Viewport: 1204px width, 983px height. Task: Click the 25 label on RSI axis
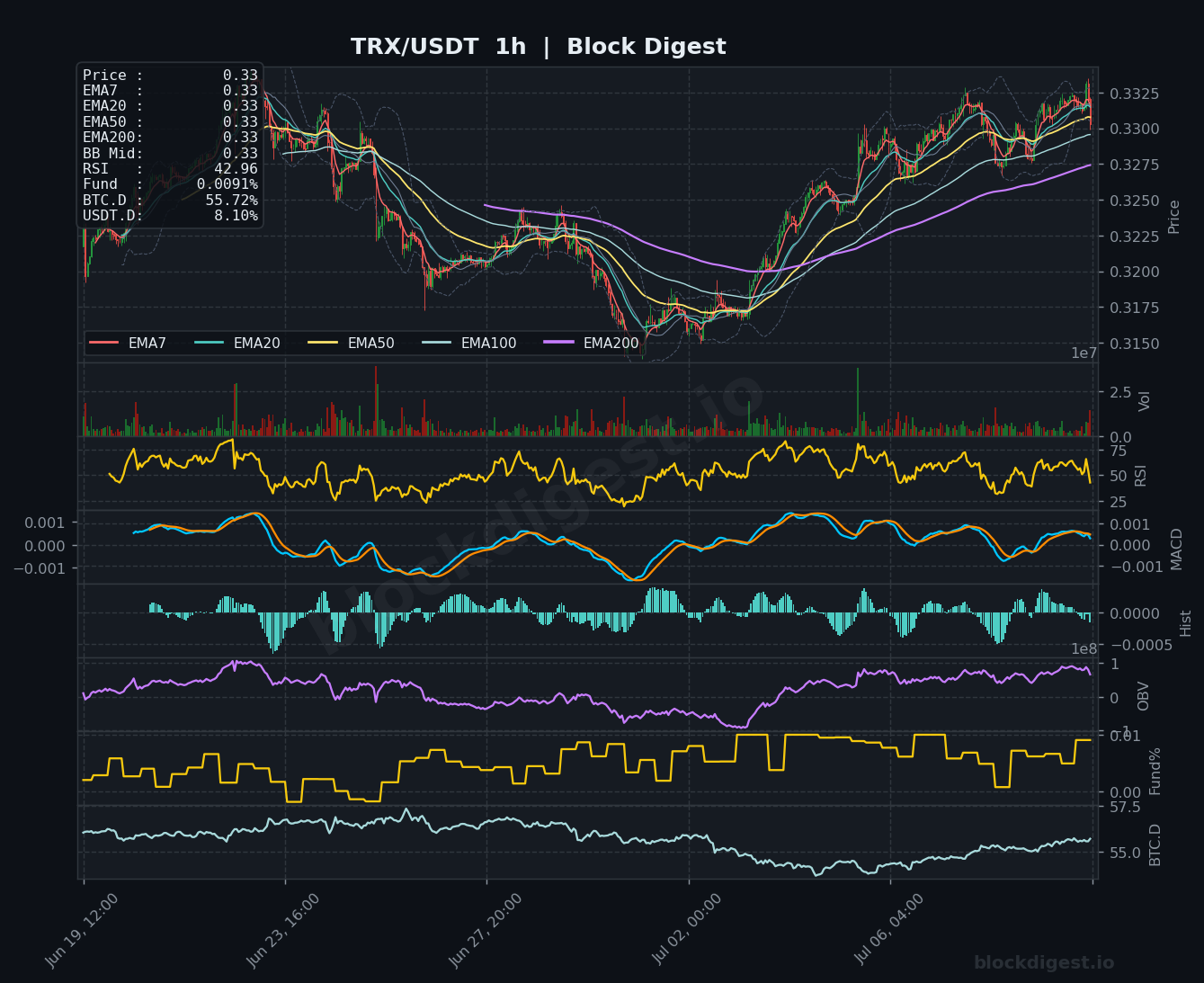point(1118,502)
